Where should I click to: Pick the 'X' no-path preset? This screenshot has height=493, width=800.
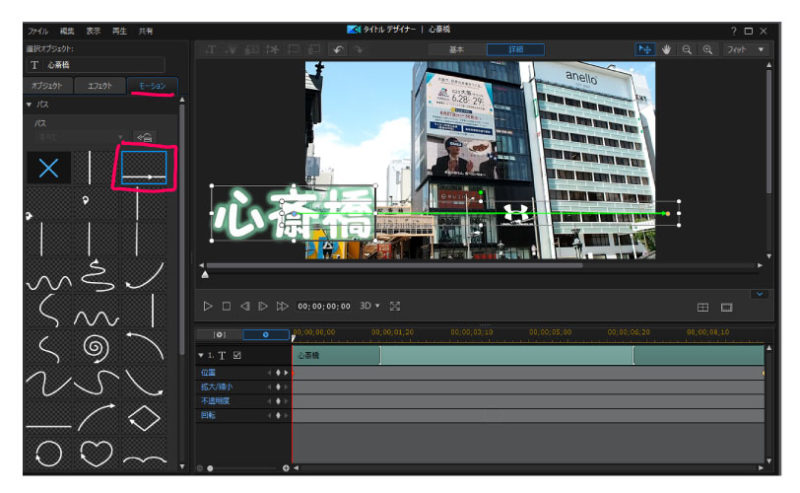click(49, 169)
